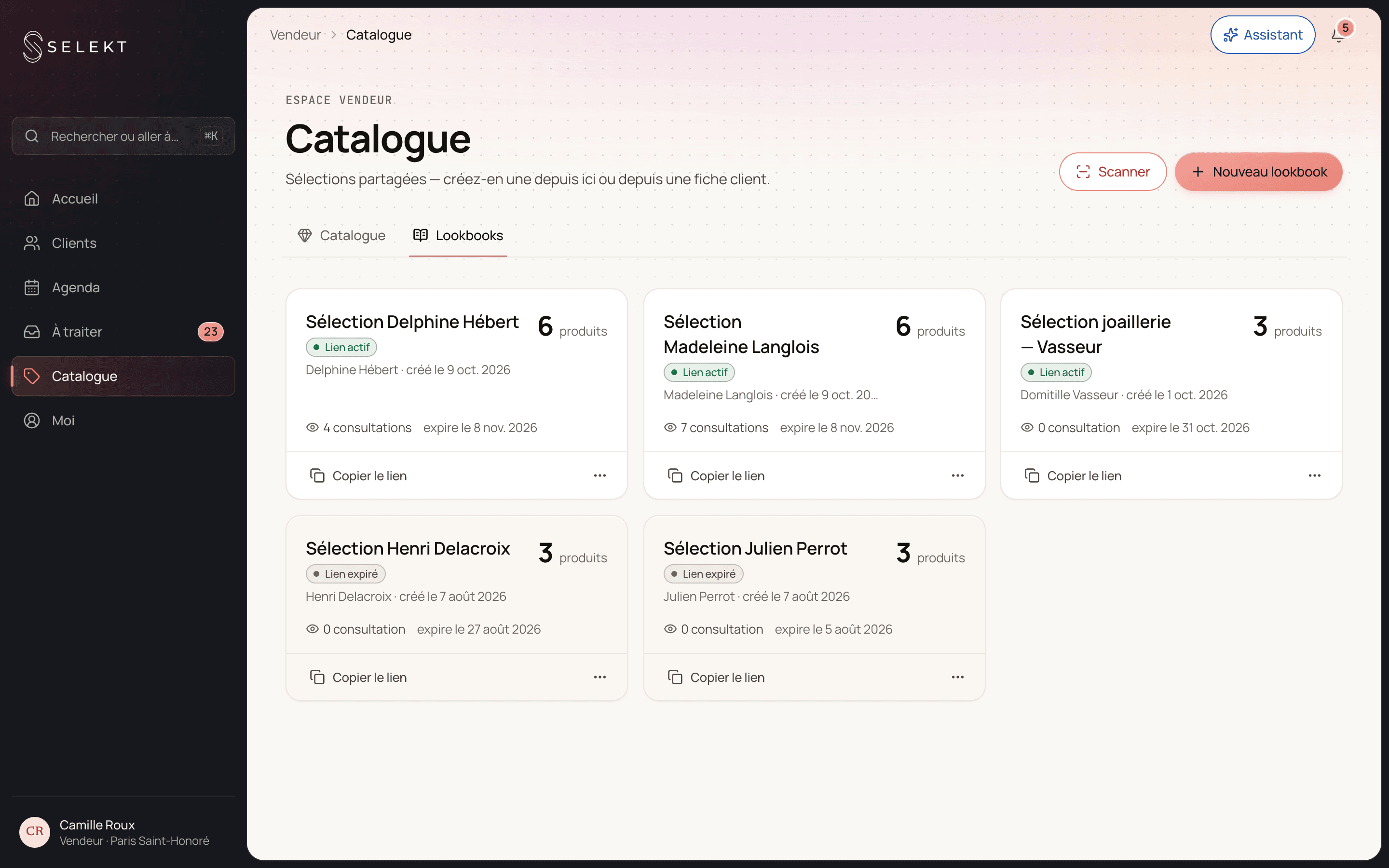Open Sélection Delphine Hébert title
Screen dimensions: 1389x868
pyautogui.click(x=412, y=322)
